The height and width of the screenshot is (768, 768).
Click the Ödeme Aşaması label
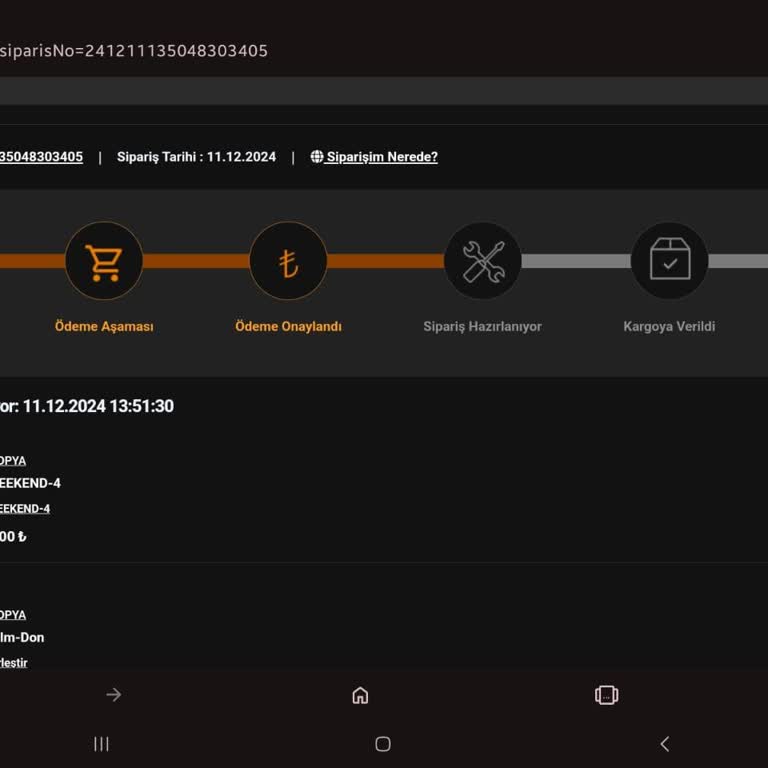(104, 326)
